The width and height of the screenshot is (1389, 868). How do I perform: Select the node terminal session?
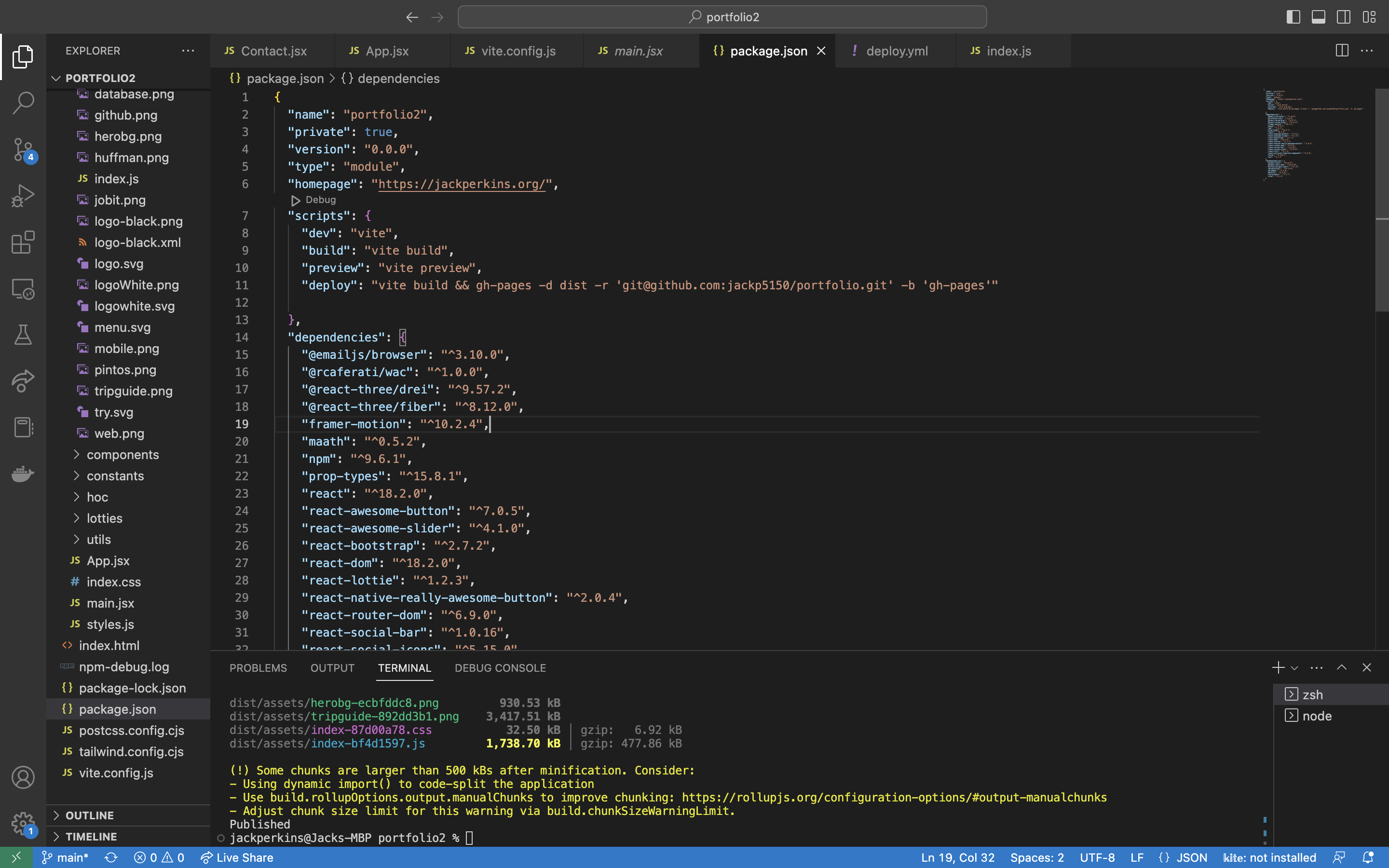tap(1331, 716)
